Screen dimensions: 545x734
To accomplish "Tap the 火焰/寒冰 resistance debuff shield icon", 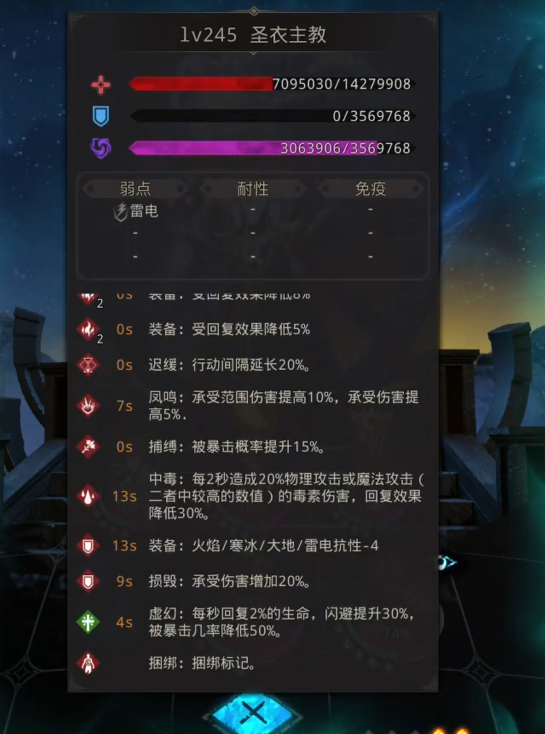I will pos(88,546).
